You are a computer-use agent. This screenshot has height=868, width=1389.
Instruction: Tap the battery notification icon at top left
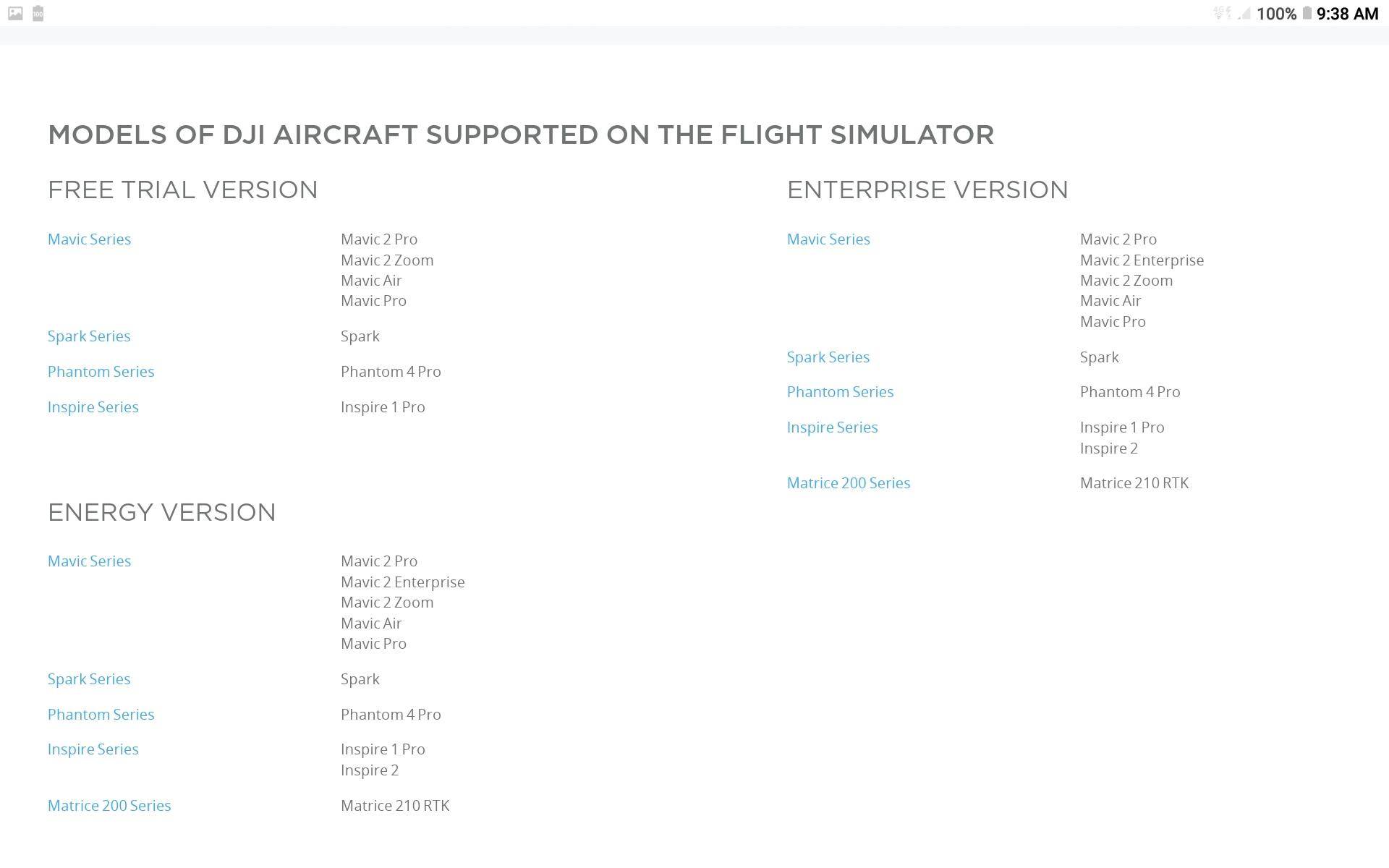point(38,13)
